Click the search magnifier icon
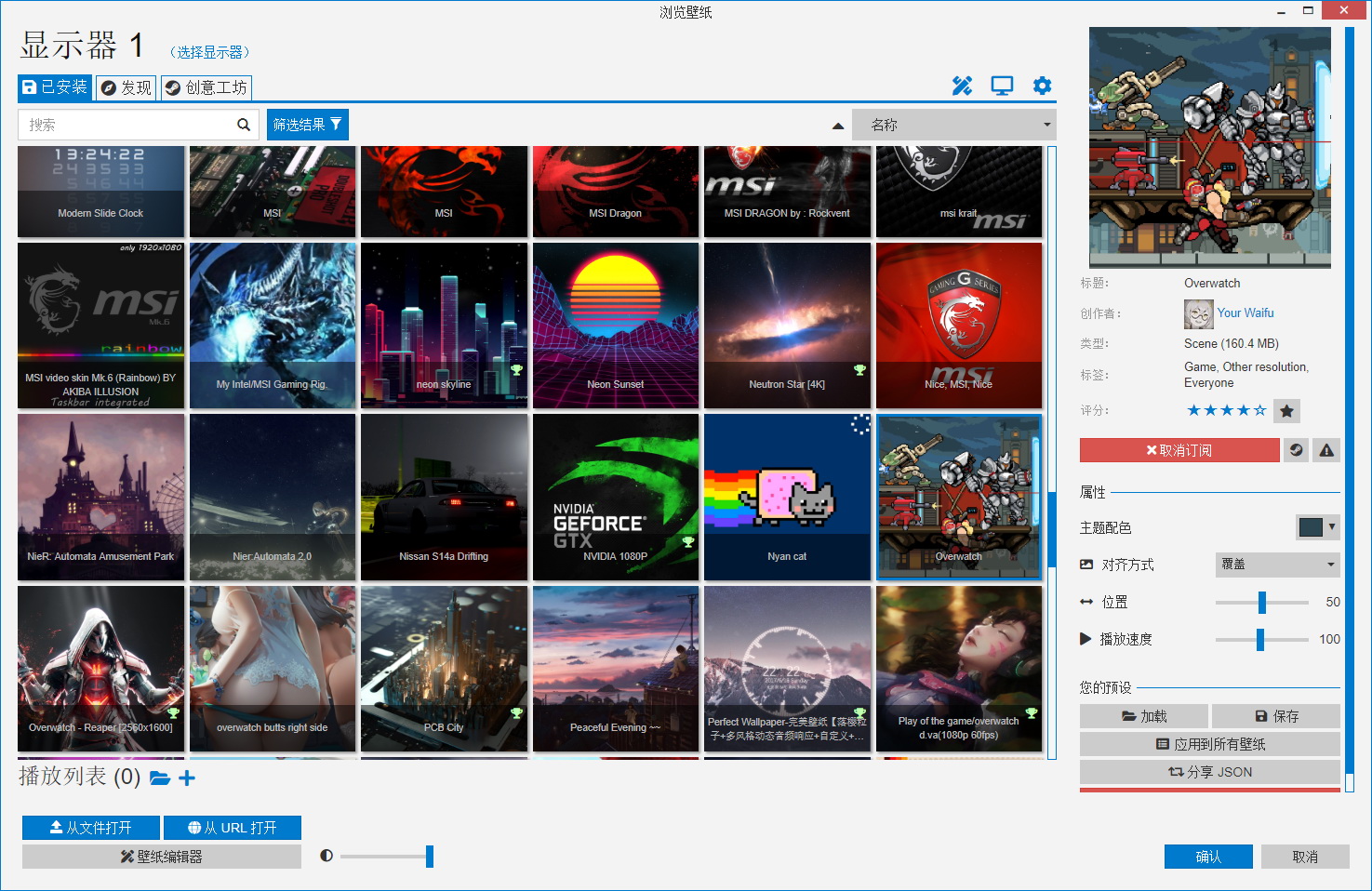The width and height of the screenshot is (1372, 891). pyautogui.click(x=244, y=125)
